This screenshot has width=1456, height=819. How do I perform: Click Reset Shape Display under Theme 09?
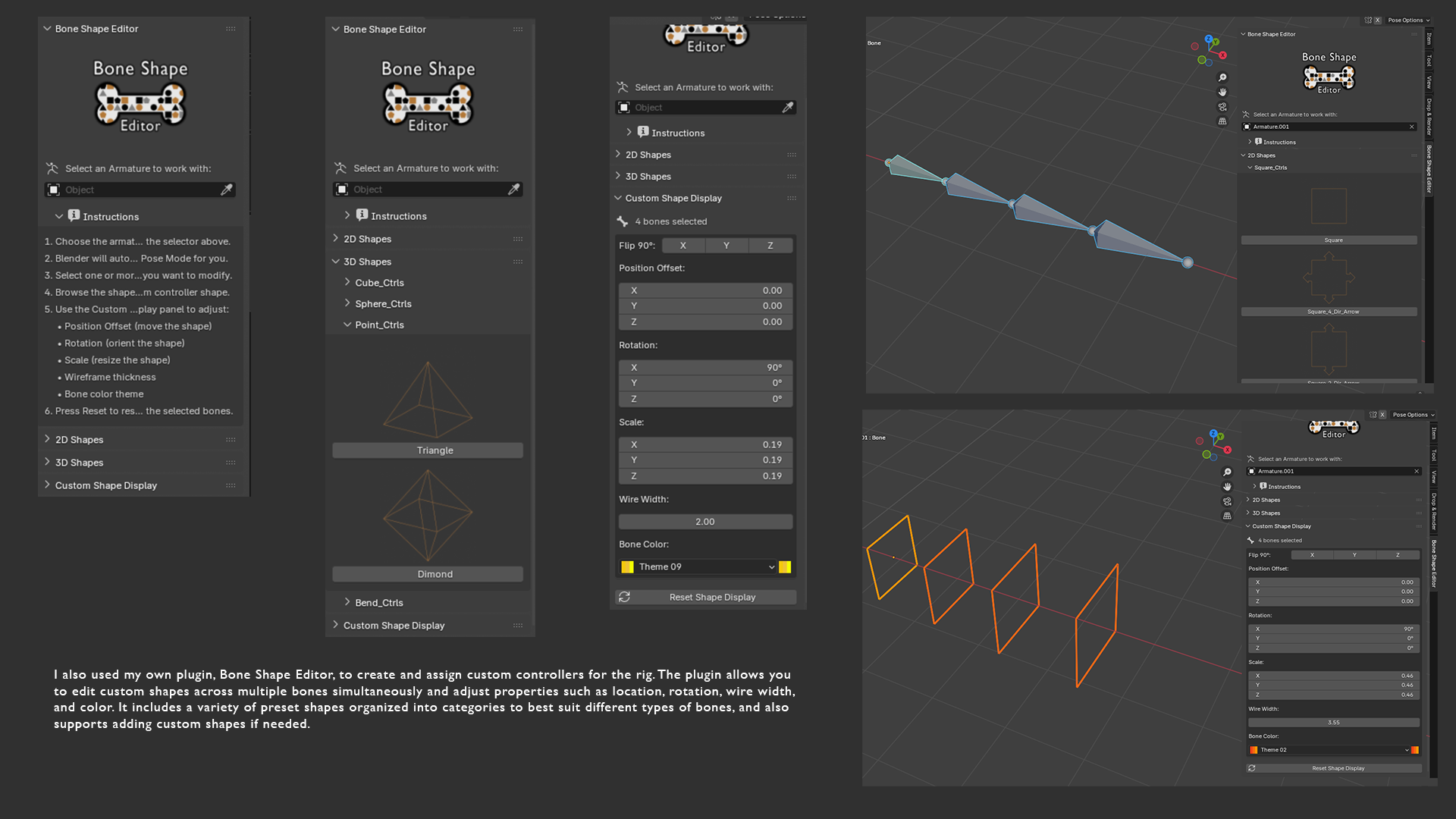[x=712, y=598]
